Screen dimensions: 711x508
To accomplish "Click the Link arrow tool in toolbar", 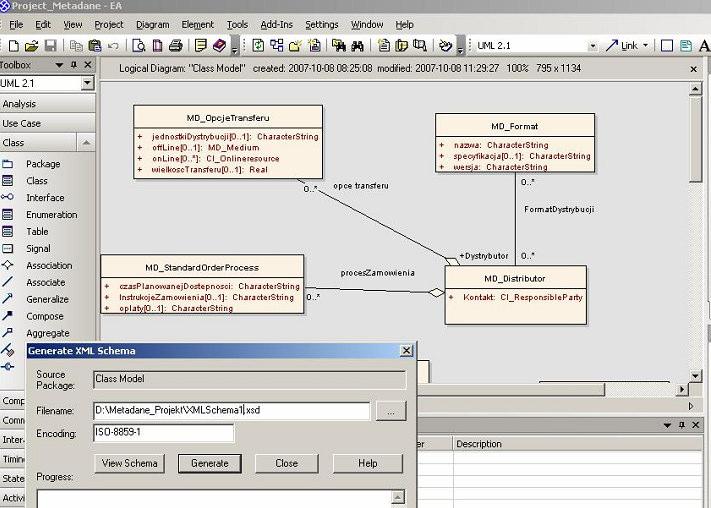I will click(622, 45).
